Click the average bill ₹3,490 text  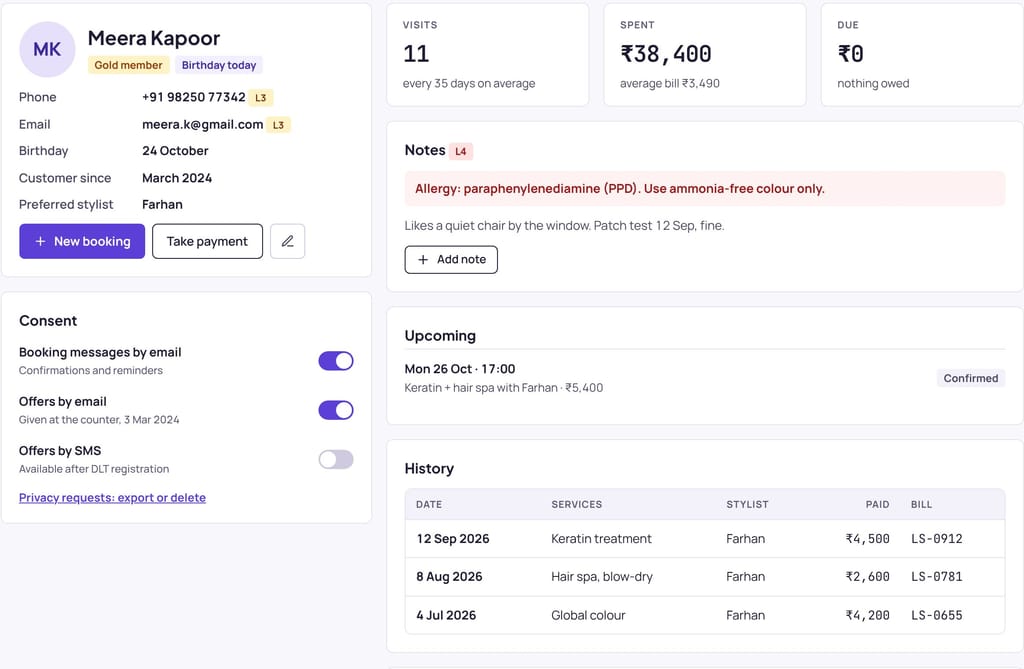669,84
